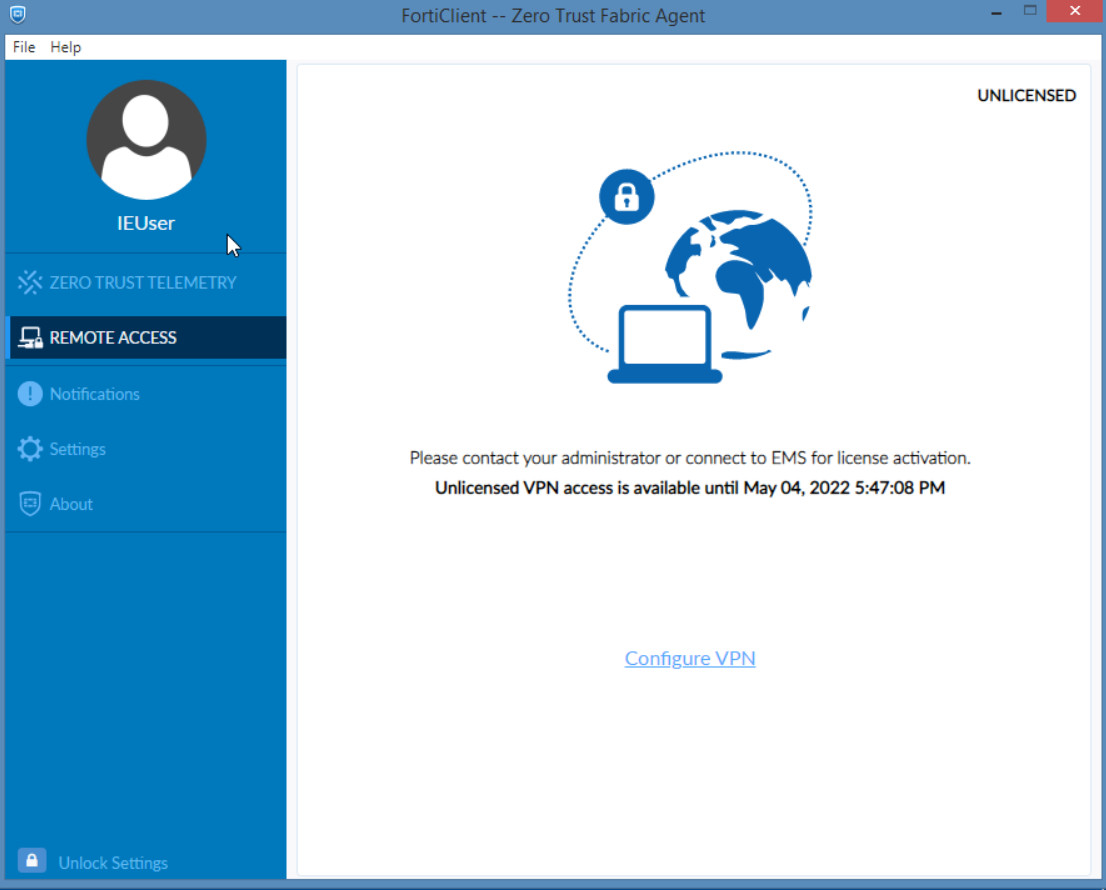The image size is (1106, 890).
Task: Click the Configure VPN link
Action: (x=690, y=658)
